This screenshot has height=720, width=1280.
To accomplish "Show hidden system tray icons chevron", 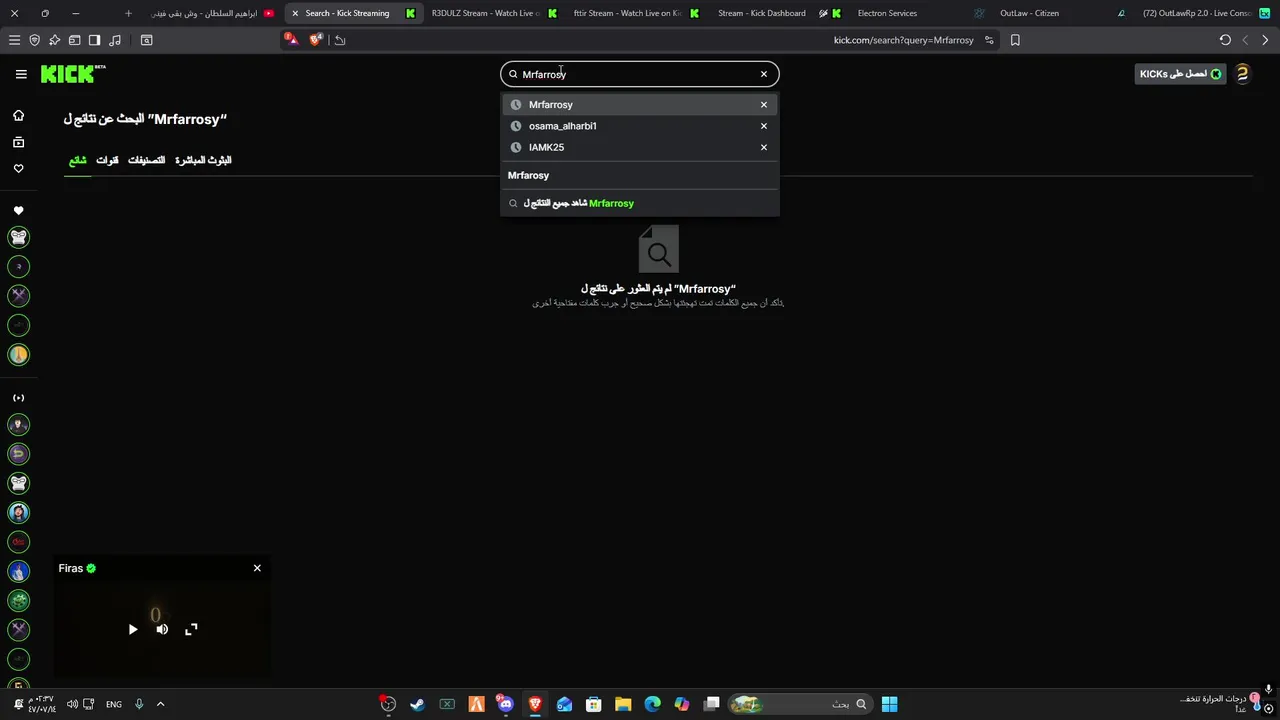I will tap(160, 704).
